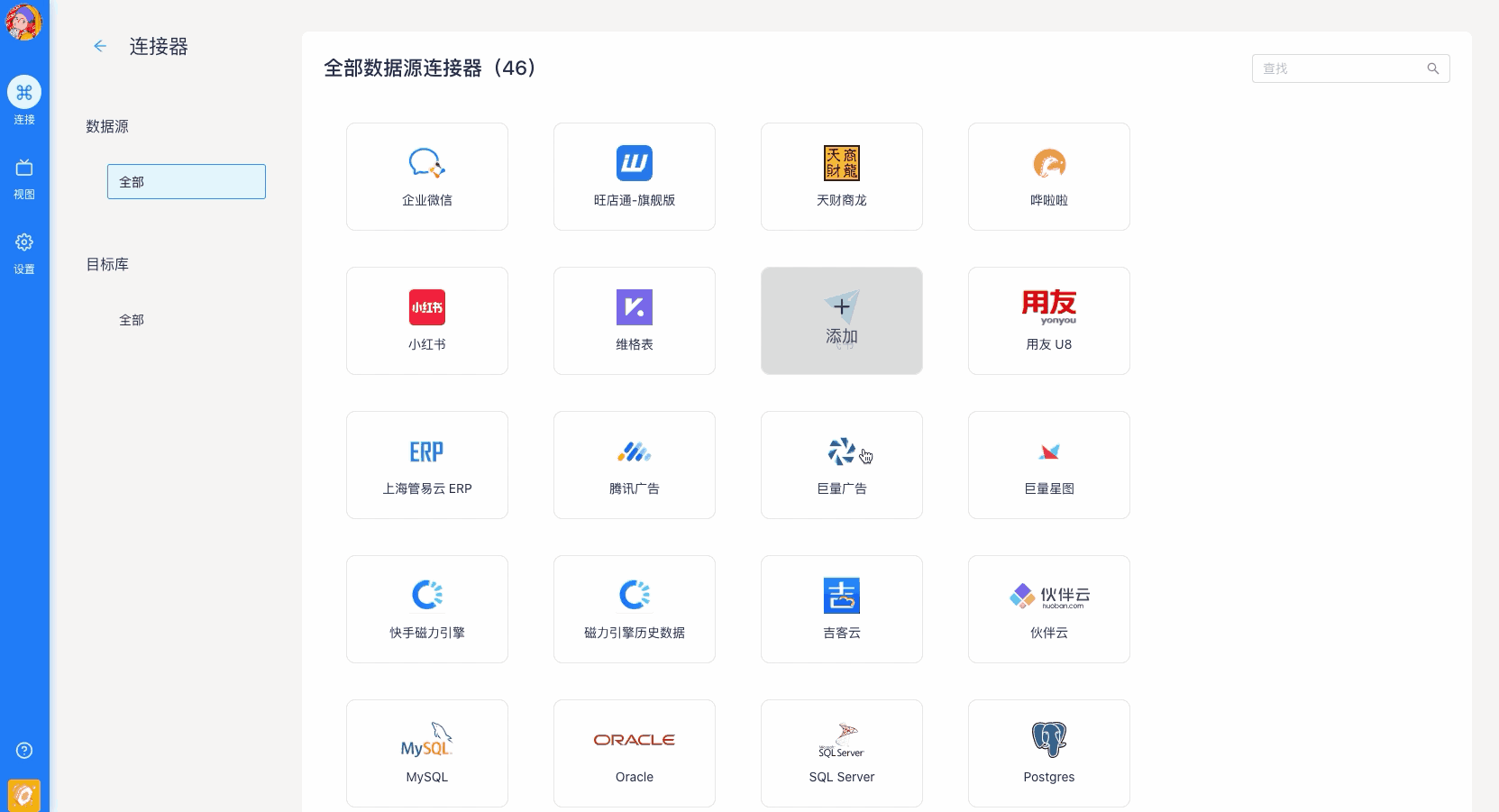Click the user avatar at top left
The height and width of the screenshot is (812, 1499).
(x=24, y=23)
